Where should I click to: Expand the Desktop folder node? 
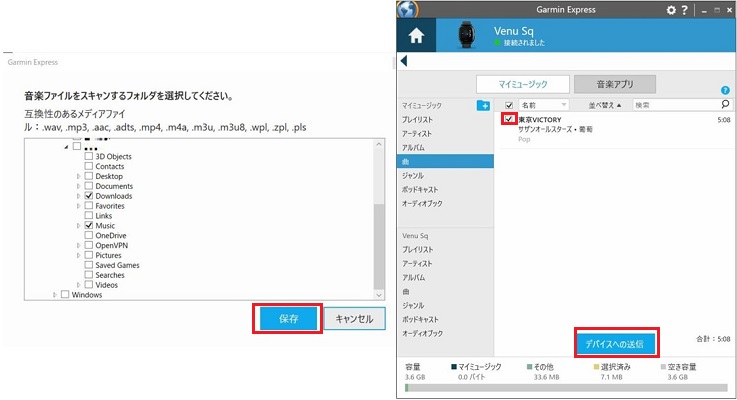(x=78, y=176)
